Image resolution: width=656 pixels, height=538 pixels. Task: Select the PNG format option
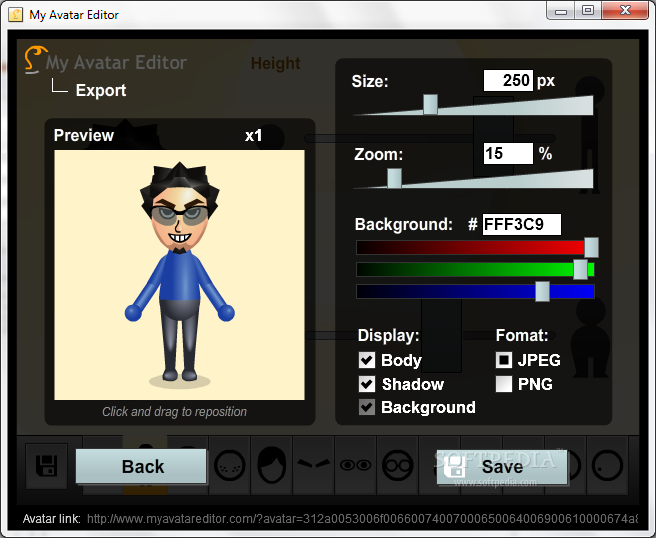tap(504, 384)
